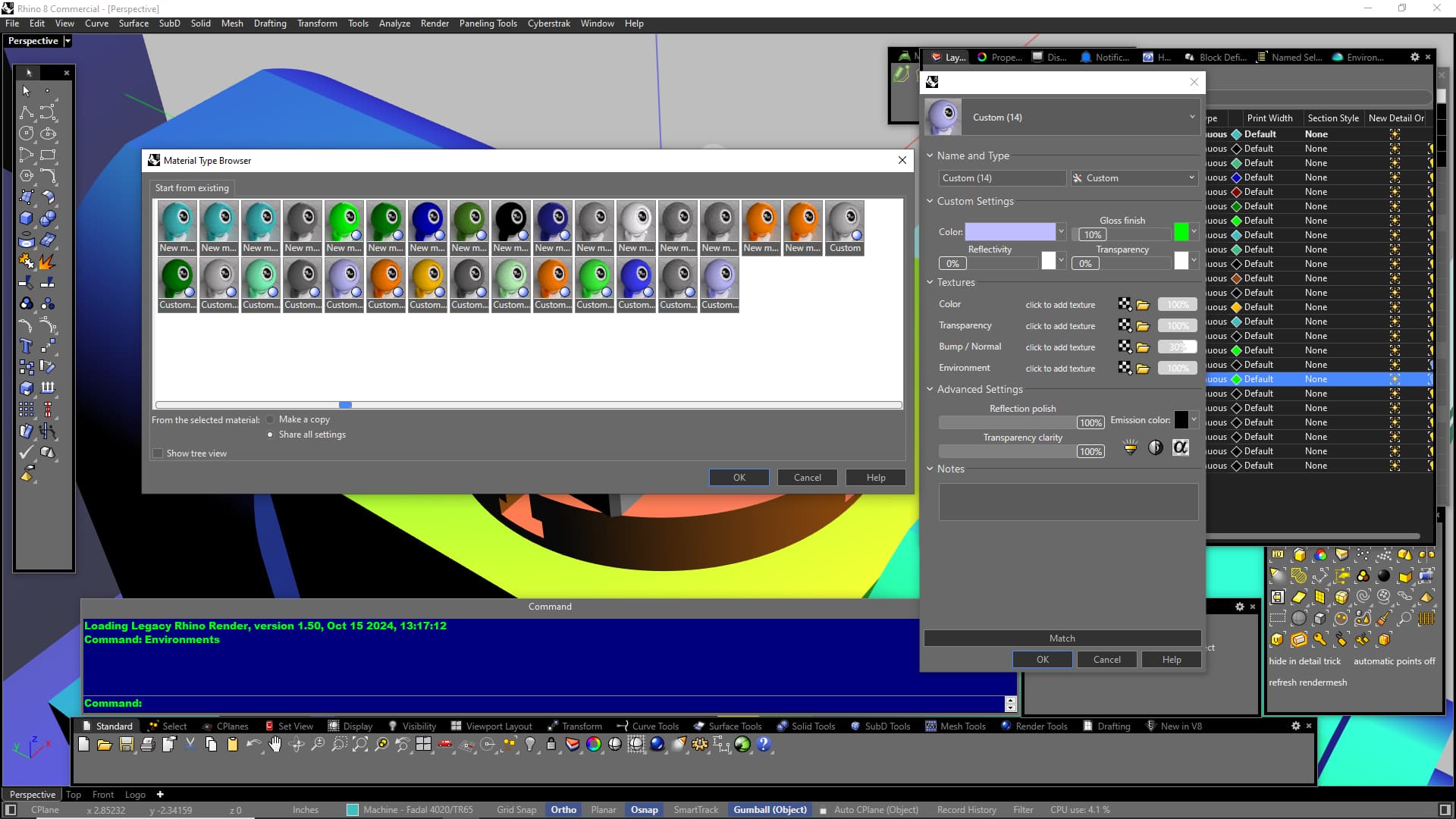Enable Show tree view checkbox
The image size is (1456, 819).
pyautogui.click(x=158, y=453)
